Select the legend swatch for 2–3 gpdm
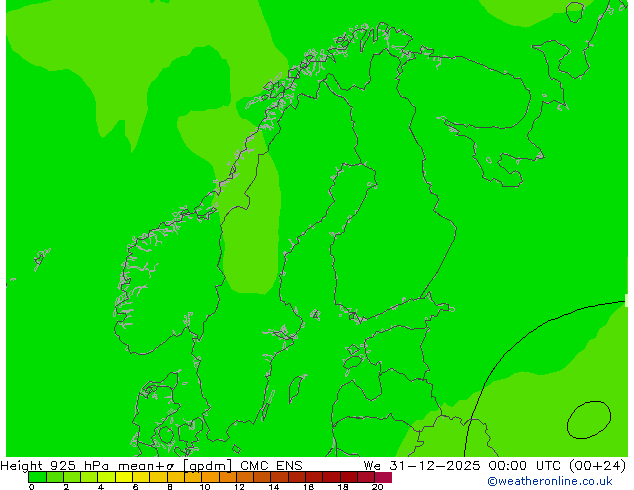Image resolution: width=634 pixels, height=490 pixels. (72, 477)
